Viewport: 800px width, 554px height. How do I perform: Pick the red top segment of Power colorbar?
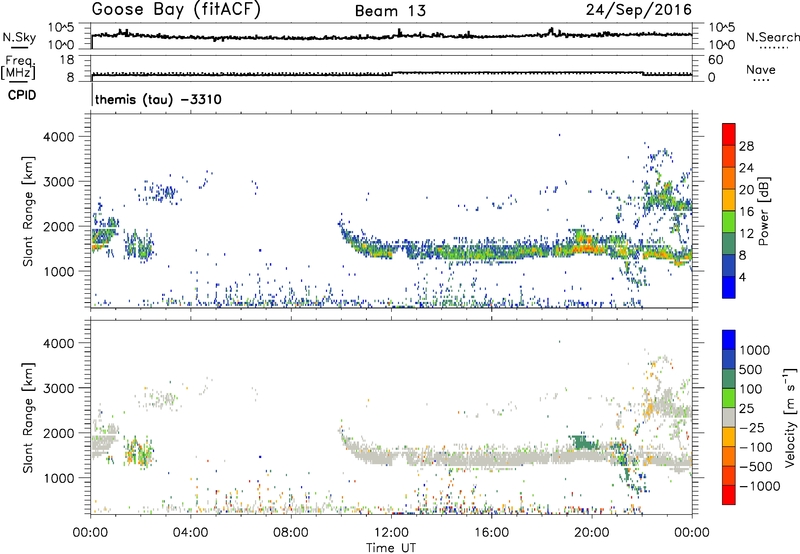pos(729,134)
